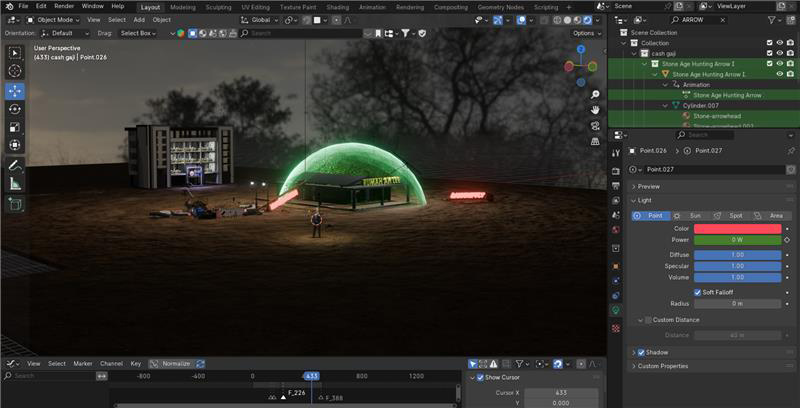Pick the Rotate tool
The height and width of the screenshot is (408, 800).
point(15,109)
